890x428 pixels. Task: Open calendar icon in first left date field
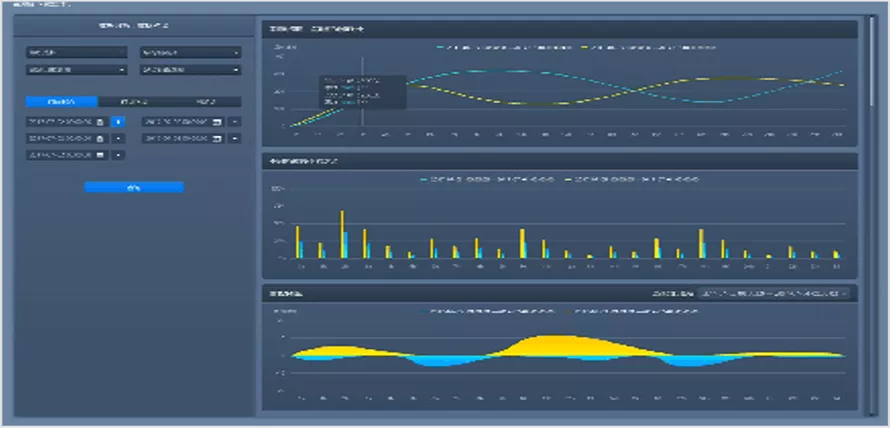coord(100,121)
